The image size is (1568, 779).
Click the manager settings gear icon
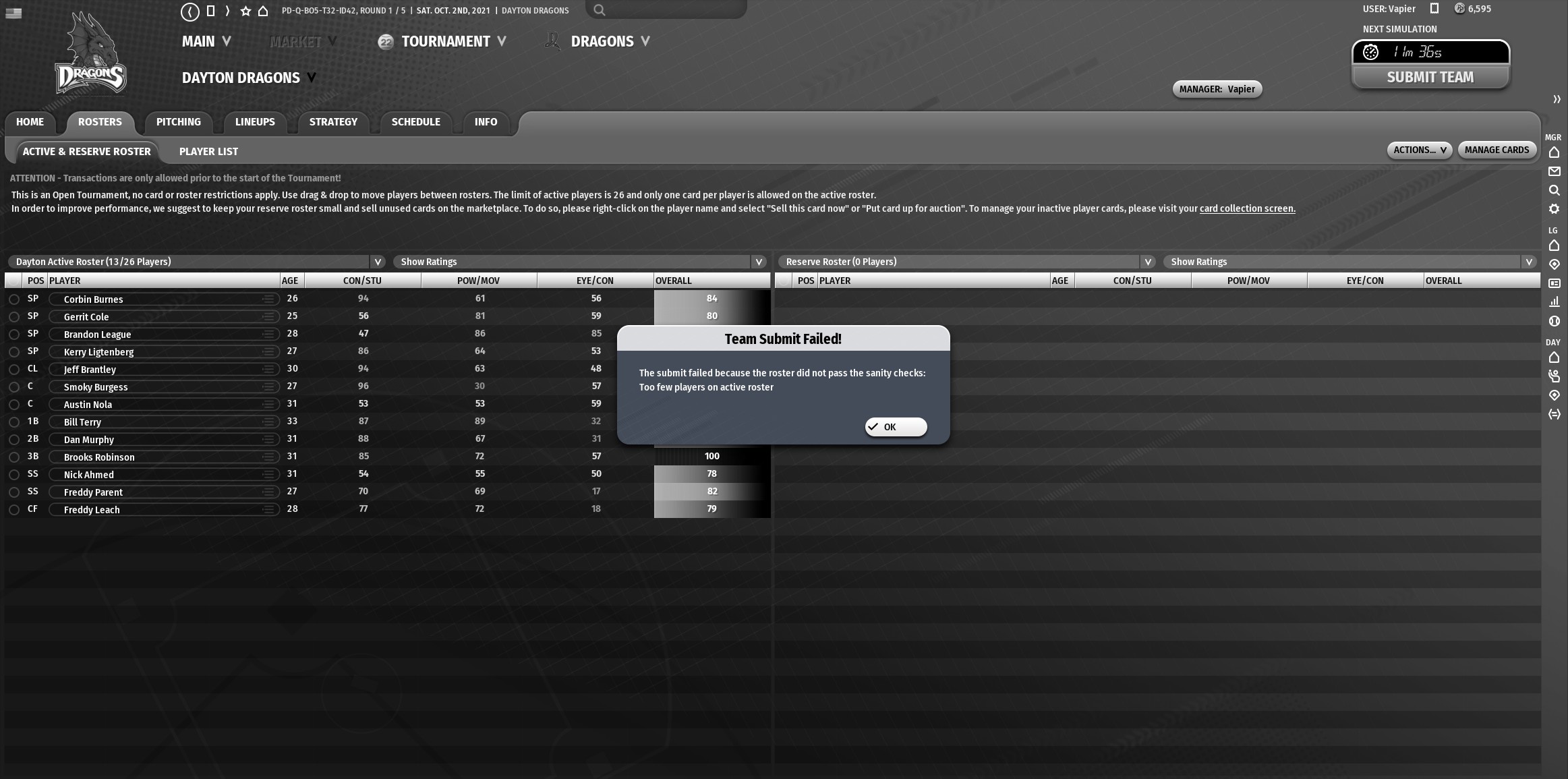point(1554,209)
